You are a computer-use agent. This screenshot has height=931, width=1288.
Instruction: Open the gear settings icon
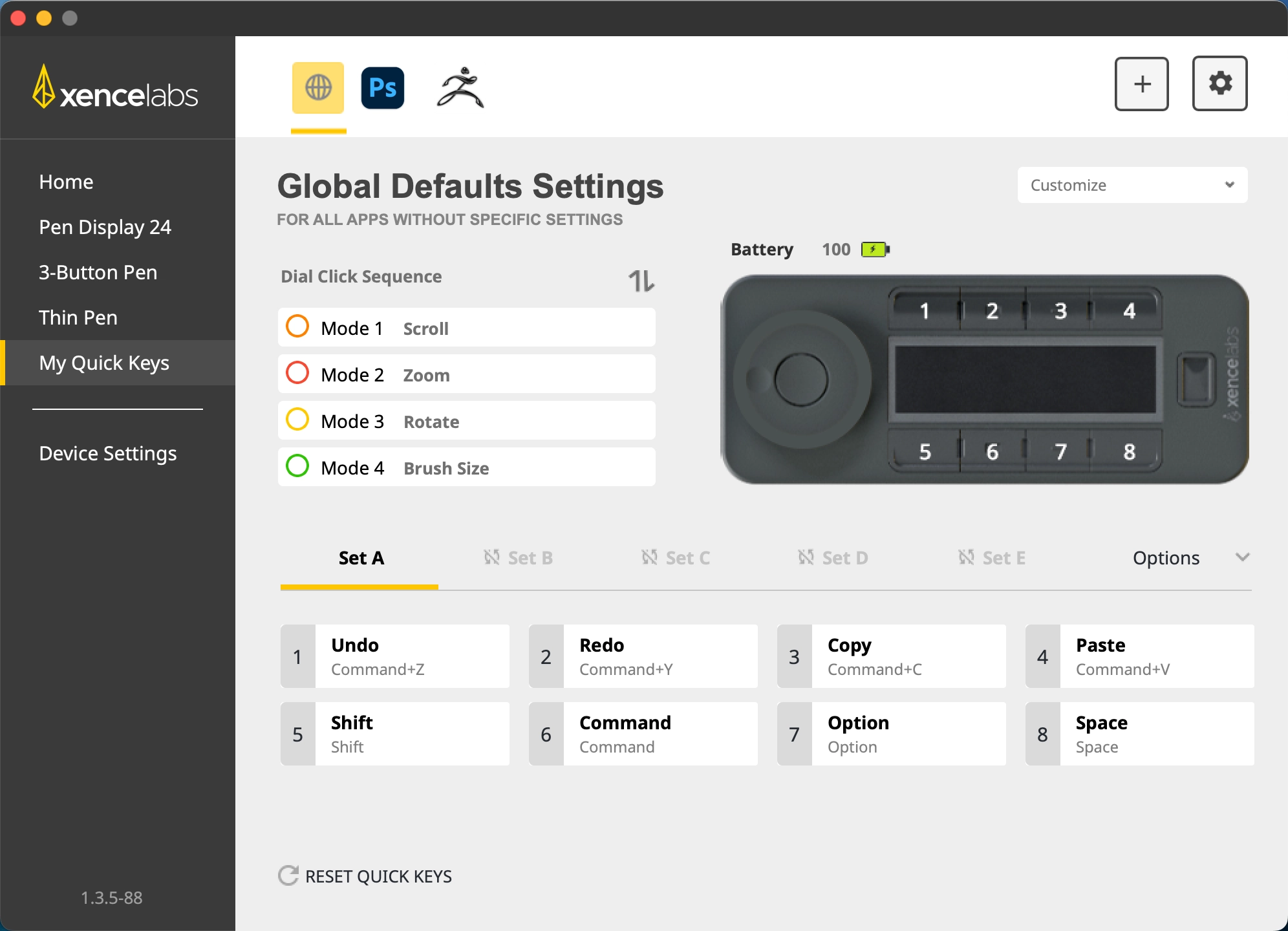pos(1219,84)
